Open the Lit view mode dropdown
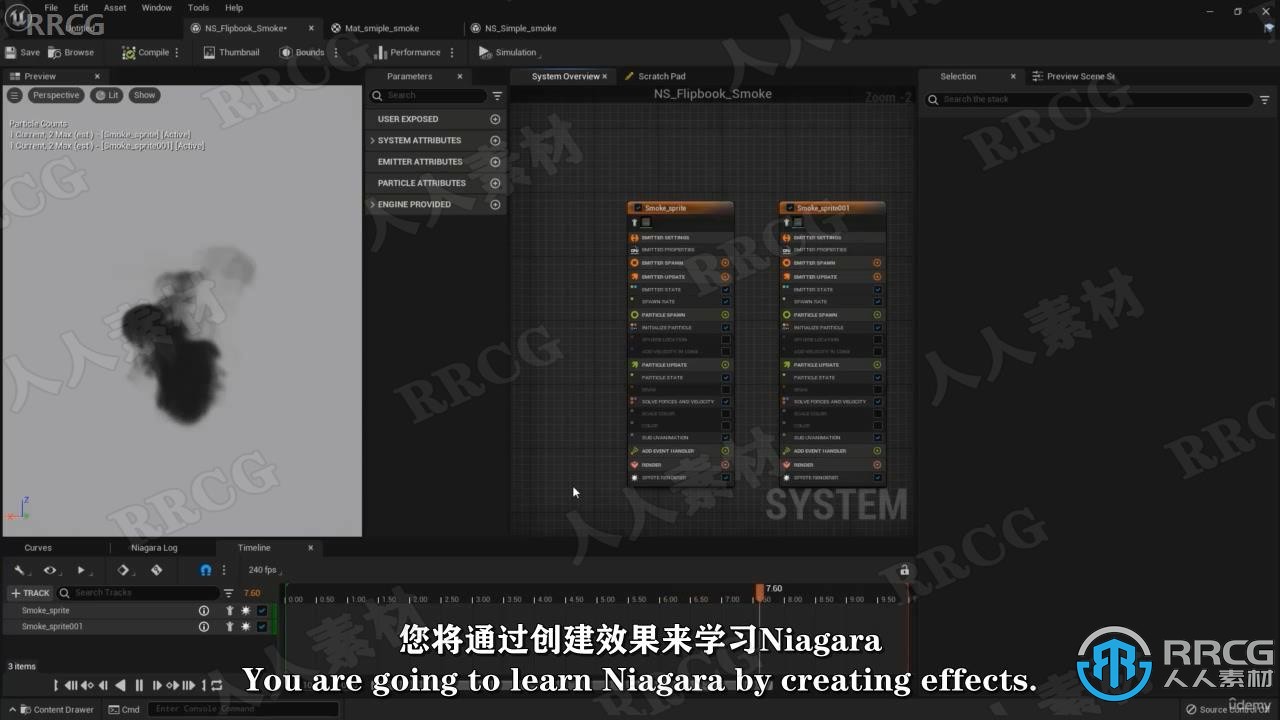This screenshot has height=720, width=1280. [106, 95]
